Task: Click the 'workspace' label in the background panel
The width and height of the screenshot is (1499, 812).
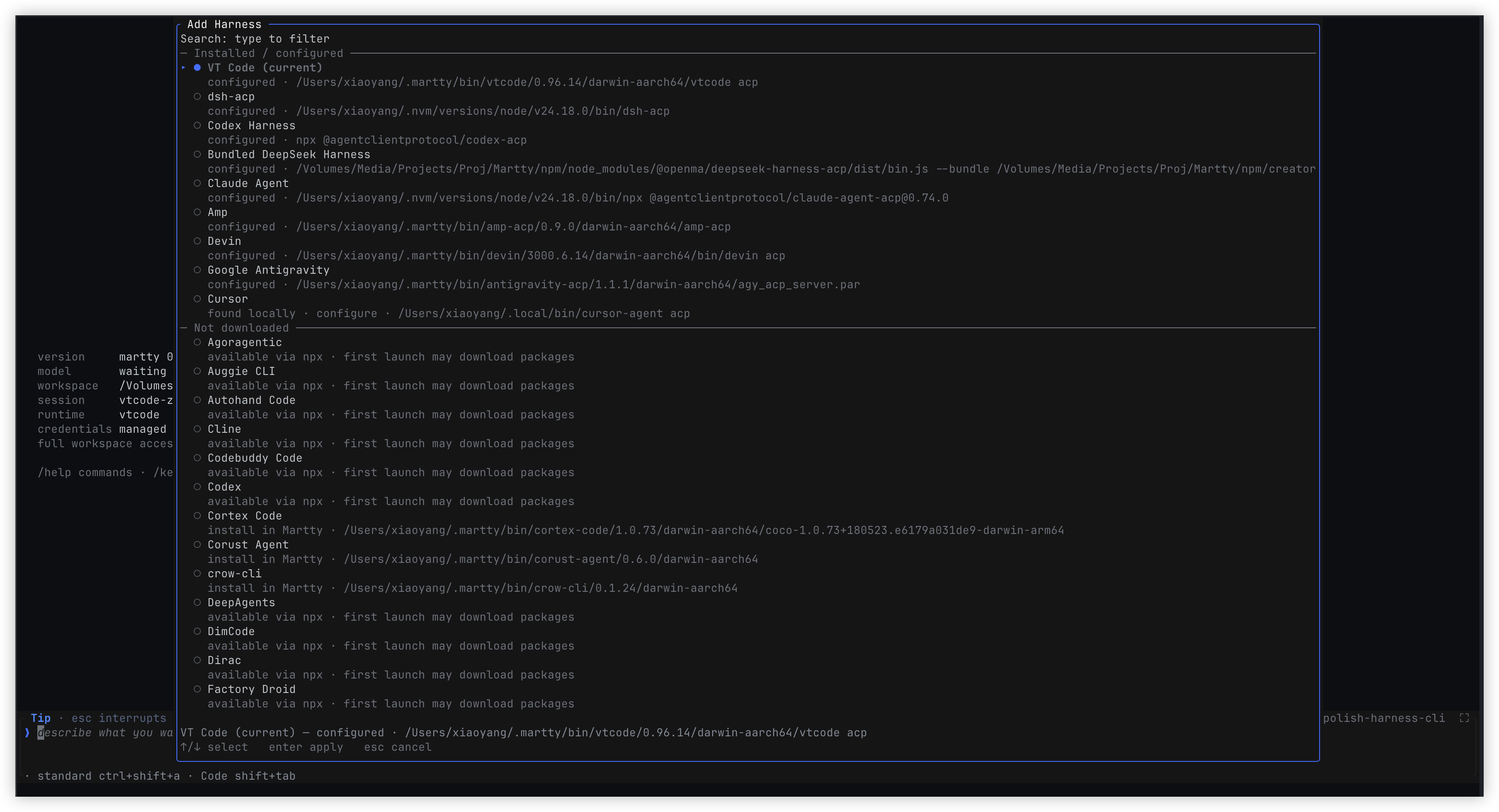Action: pos(68,386)
